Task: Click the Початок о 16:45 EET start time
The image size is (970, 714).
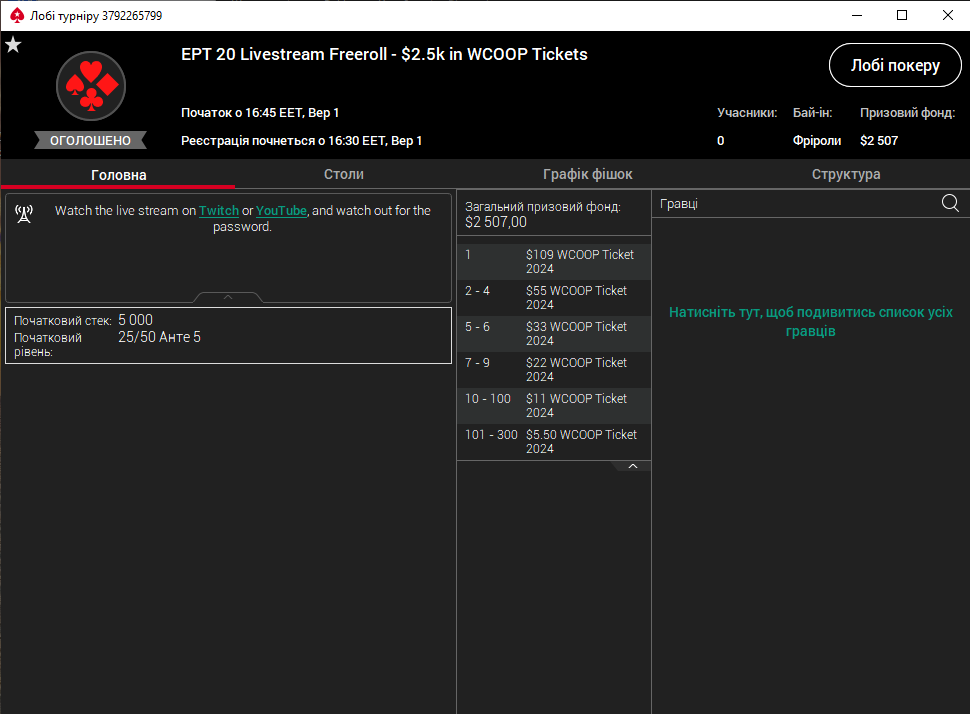Action: (260, 113)
